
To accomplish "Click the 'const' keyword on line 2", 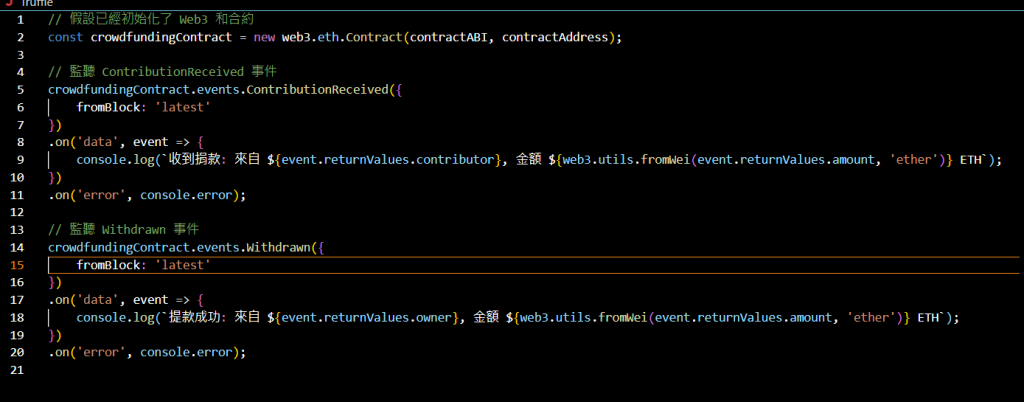I will point(65,37).
